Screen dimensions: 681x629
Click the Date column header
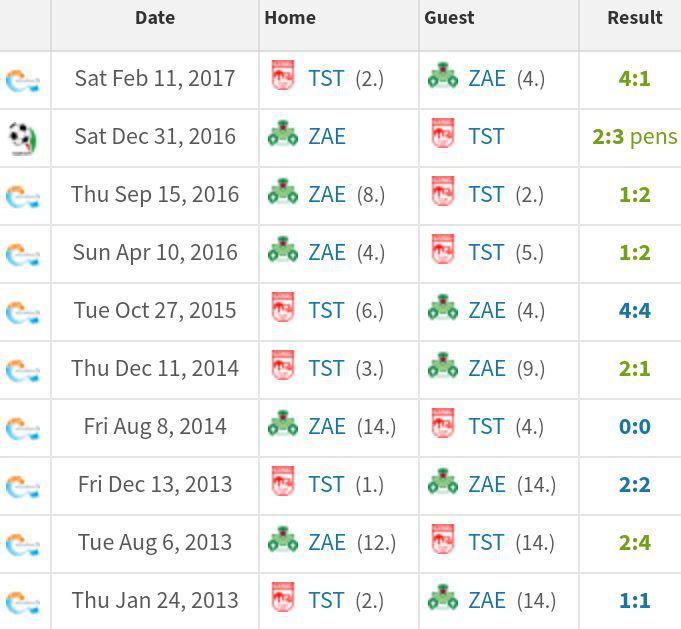click(155, 18)
